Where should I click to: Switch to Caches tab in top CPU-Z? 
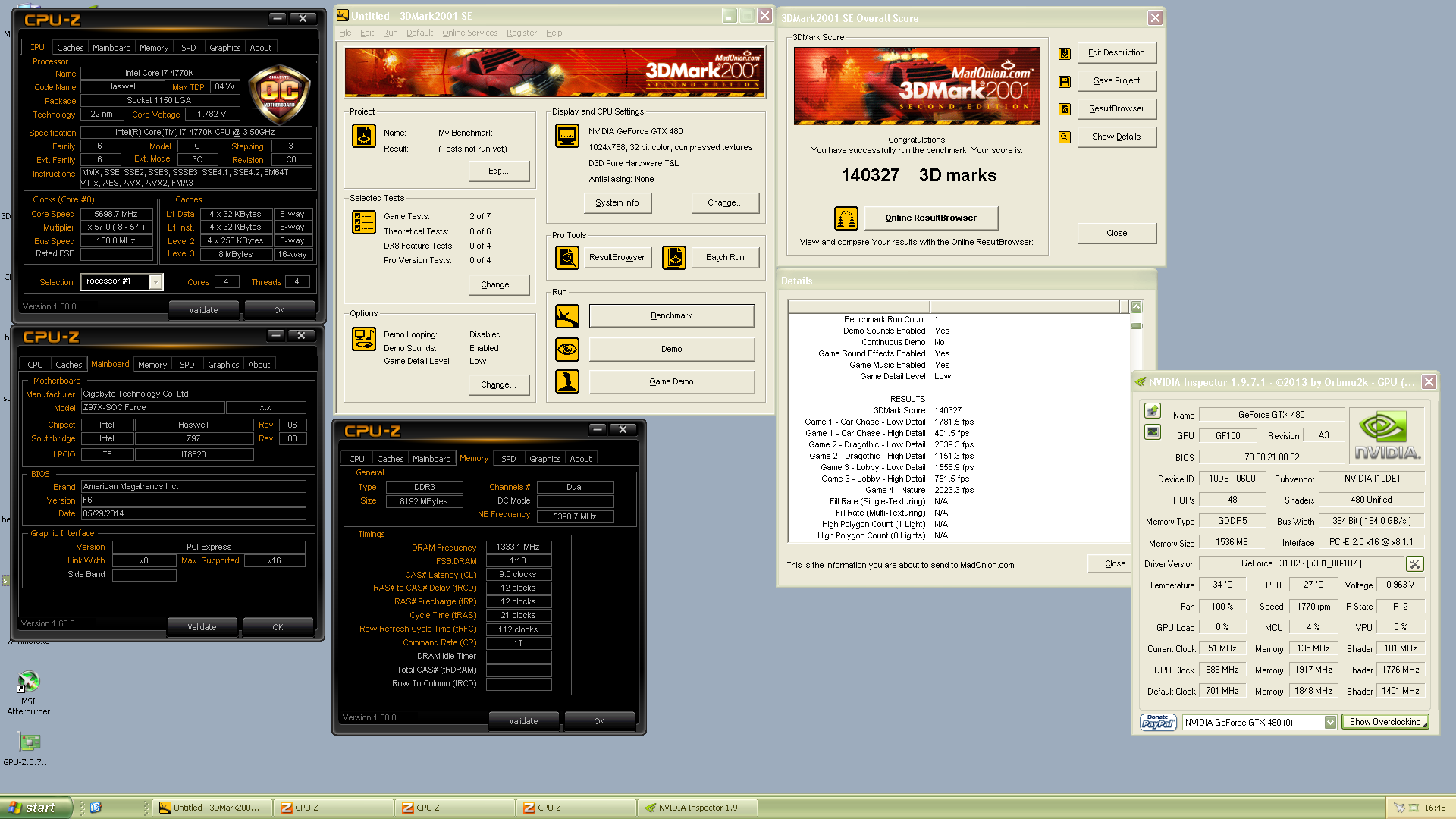tap(70, 48)
